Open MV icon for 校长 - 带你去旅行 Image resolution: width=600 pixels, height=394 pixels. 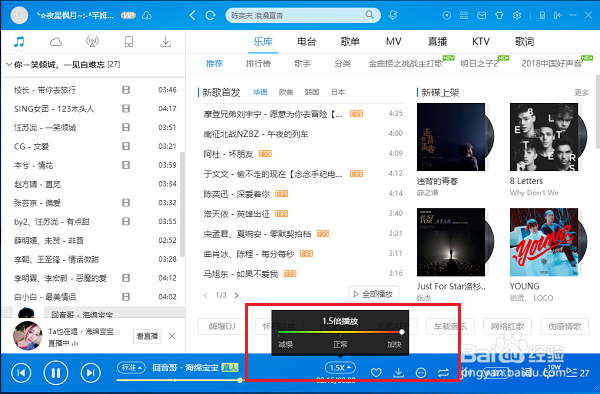click(x=126, y=90)
